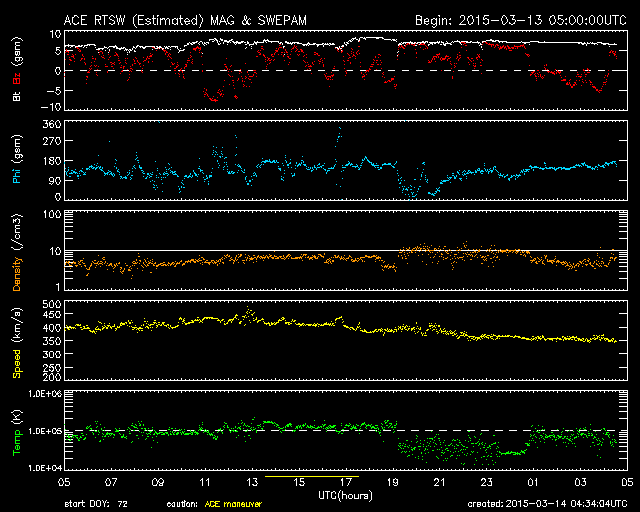The image size is (640, 512).
Task: Click the 'Phi (gsm)' axis label
Action: tap(17, 159)
